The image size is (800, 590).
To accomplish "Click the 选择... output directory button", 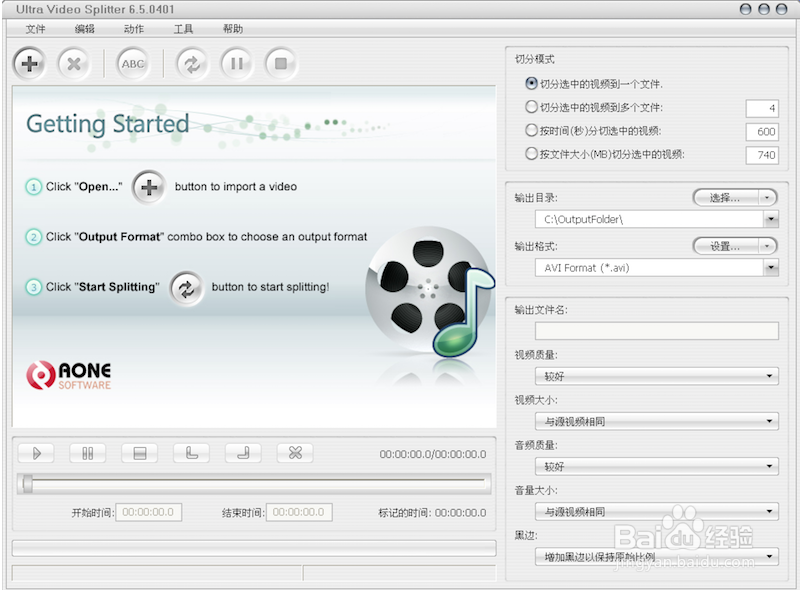I will click(x=726, y=198).
